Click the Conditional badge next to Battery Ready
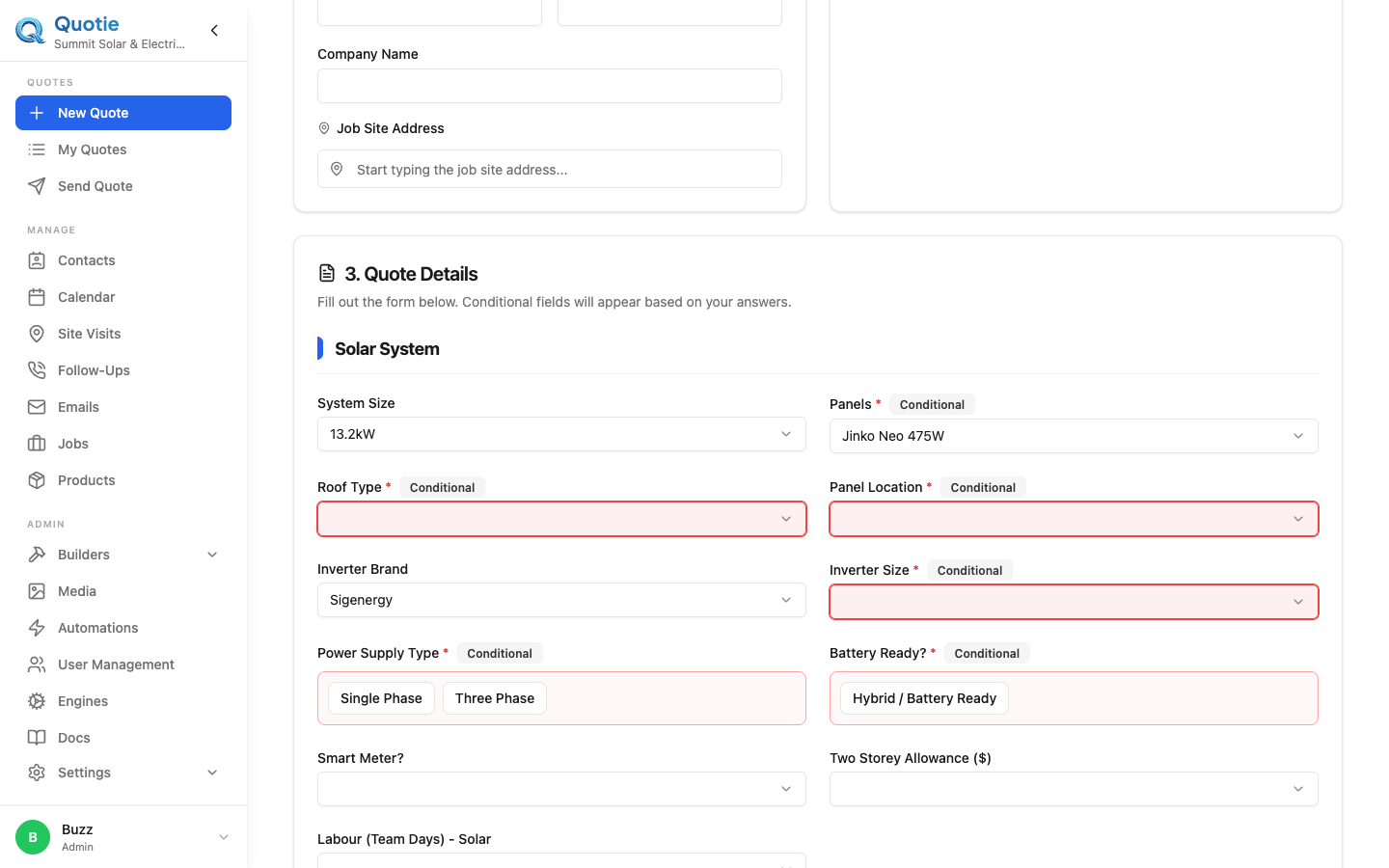 pos(987,653)
